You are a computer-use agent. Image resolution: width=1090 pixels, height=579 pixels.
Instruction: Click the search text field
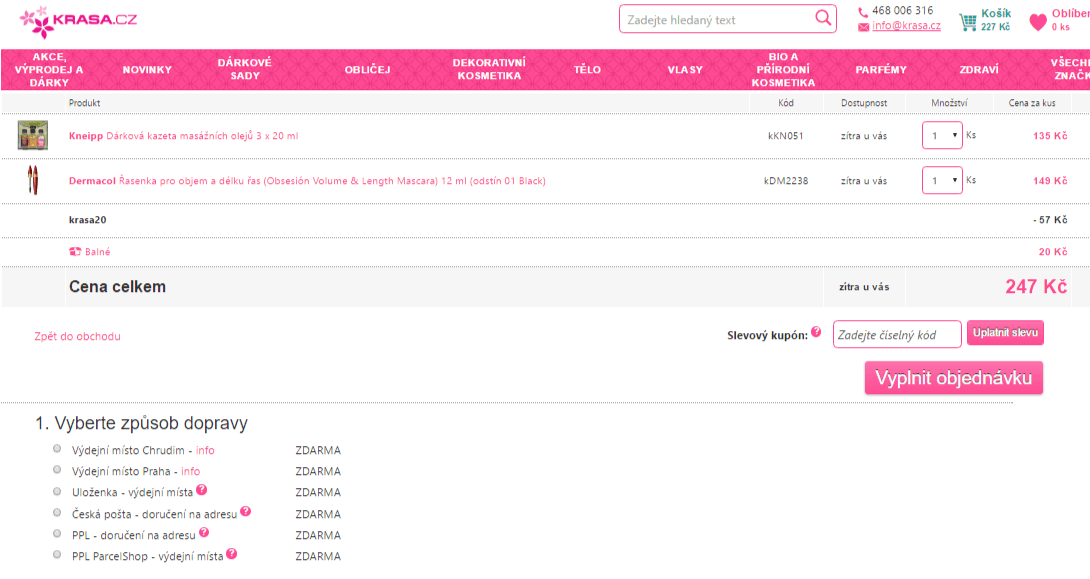click(x=717, y=19)
